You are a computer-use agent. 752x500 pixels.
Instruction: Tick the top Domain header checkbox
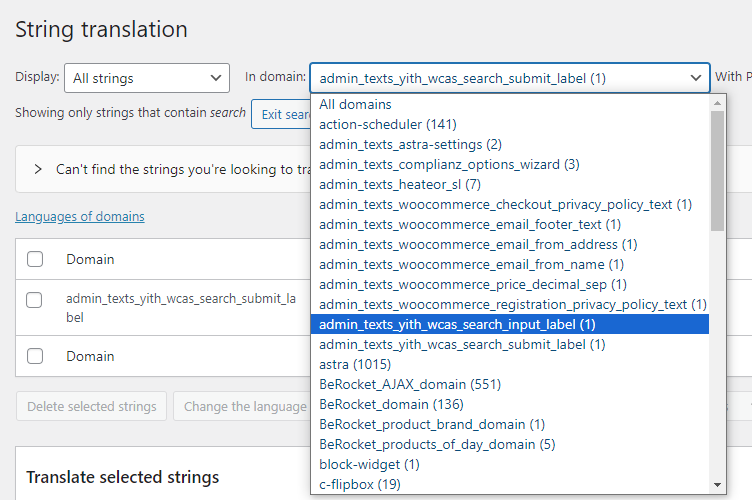pos(35,259)
